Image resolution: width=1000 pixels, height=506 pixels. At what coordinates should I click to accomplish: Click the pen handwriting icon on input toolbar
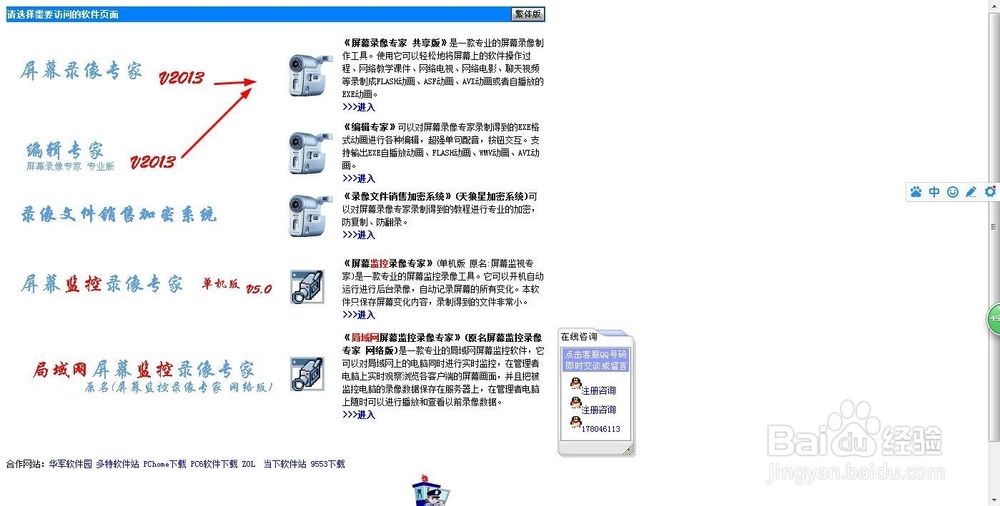click(x=971, y=191)
